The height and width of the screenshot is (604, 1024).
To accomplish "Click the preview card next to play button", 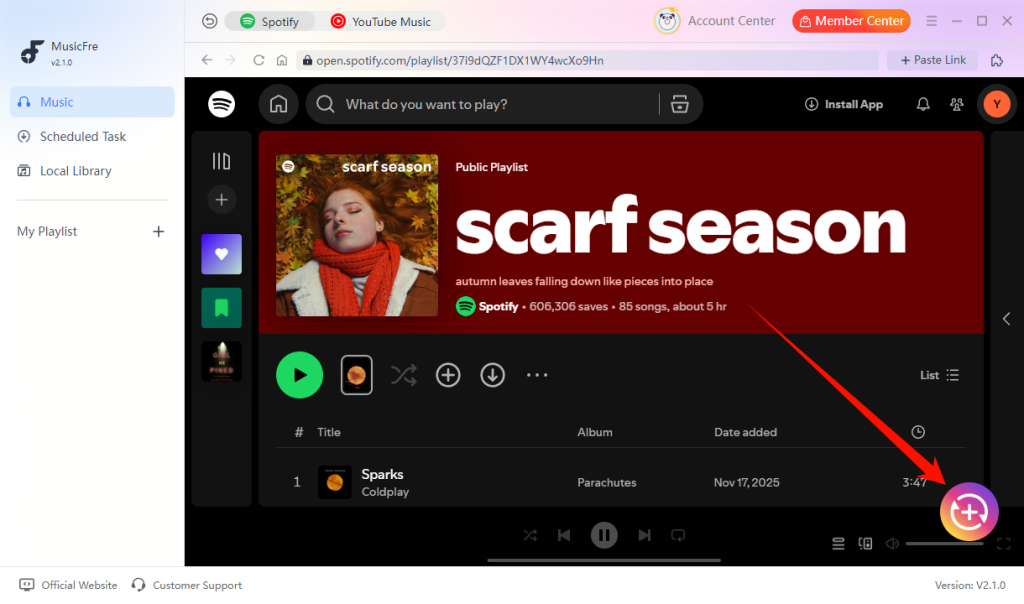I will coord(357,375).
